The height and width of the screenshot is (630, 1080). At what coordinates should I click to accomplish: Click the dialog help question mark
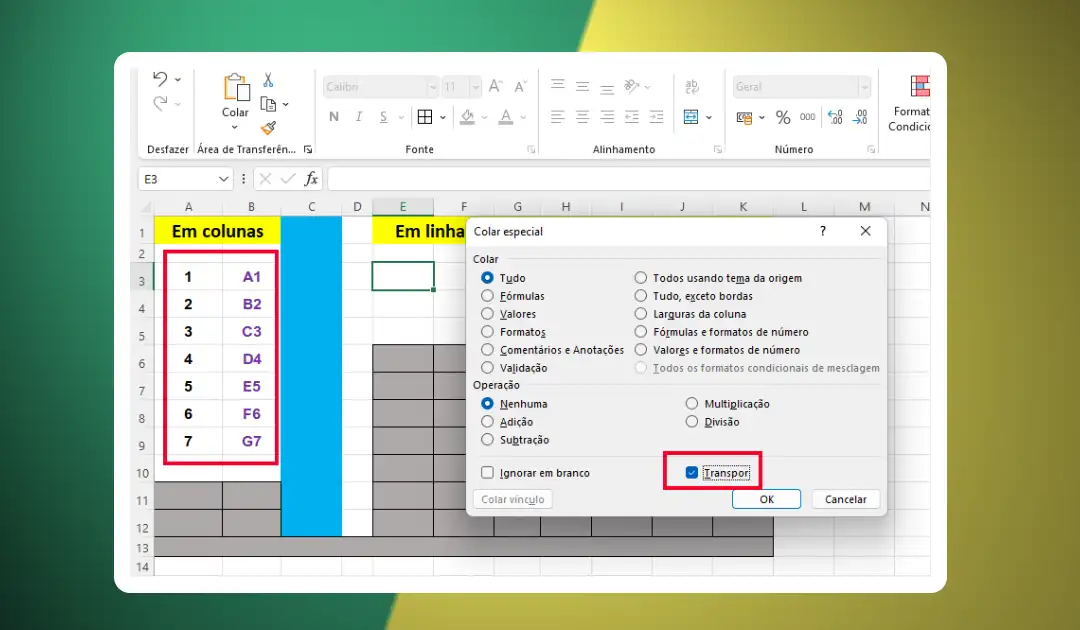822,231
